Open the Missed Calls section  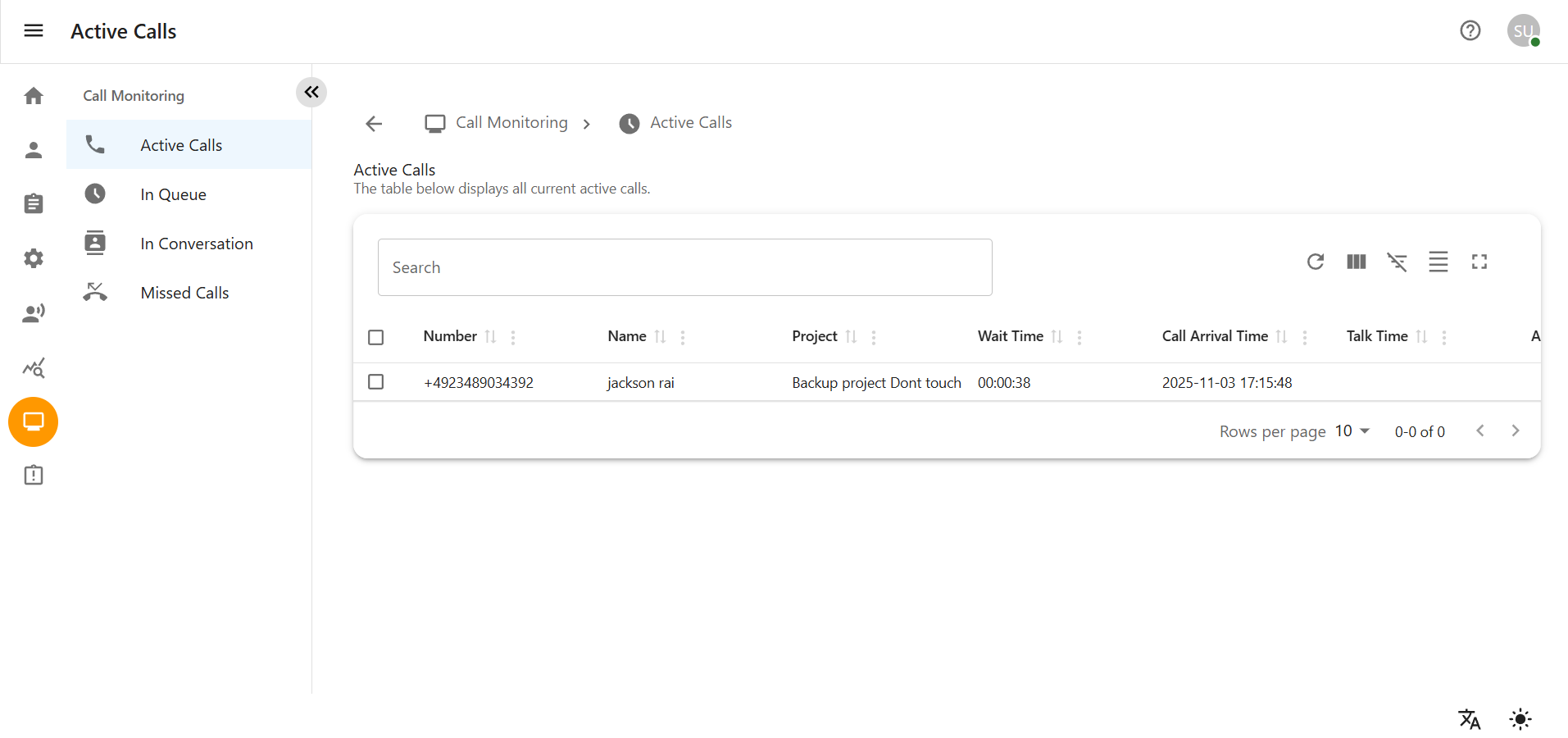coord(184,292)
